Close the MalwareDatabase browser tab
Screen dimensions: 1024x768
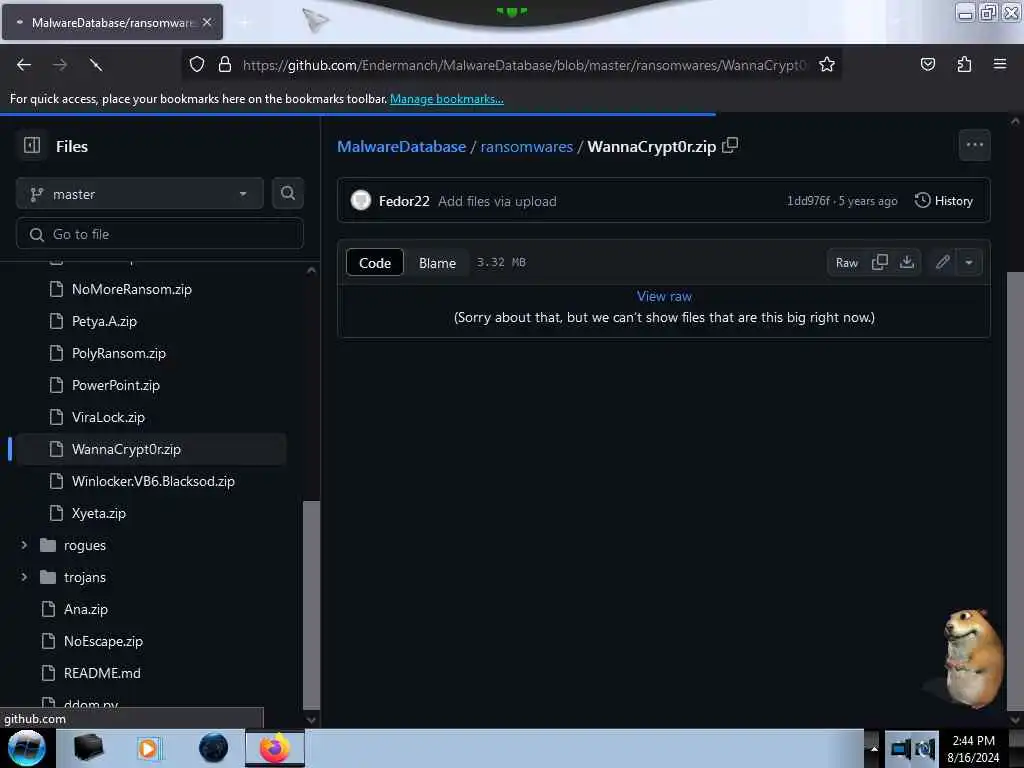click(x=207, y=22)
